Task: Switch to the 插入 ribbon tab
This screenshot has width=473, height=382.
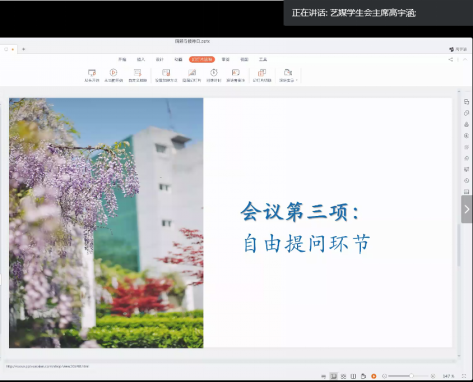Action: click(x=141, y=59)
